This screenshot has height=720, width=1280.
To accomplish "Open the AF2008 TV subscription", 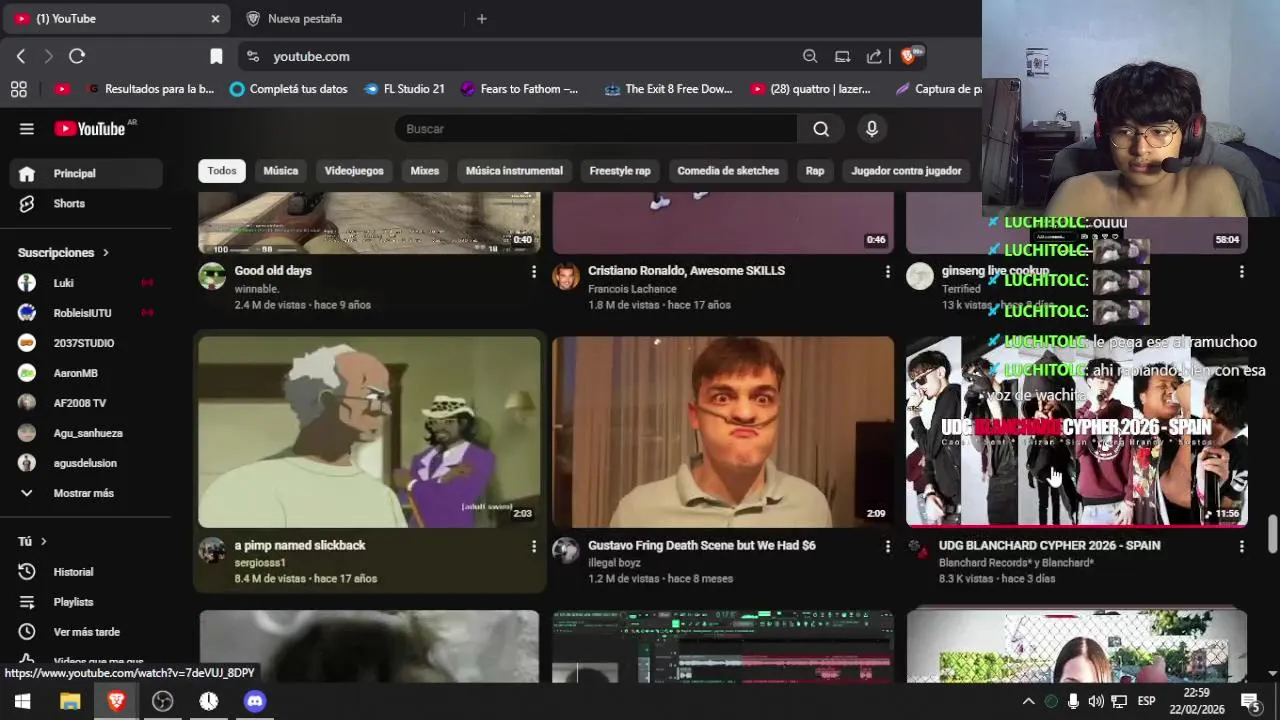I will pyautogui.click(x=86, y=403).
